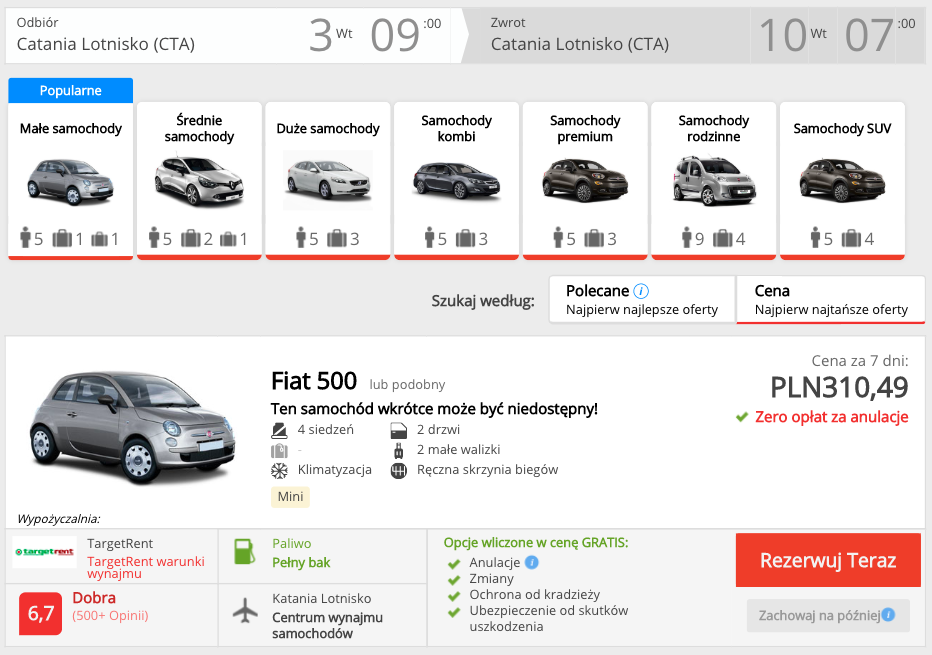Click the Rezerwuj Teraz button
932x655 pixels.
coord(828,560)
